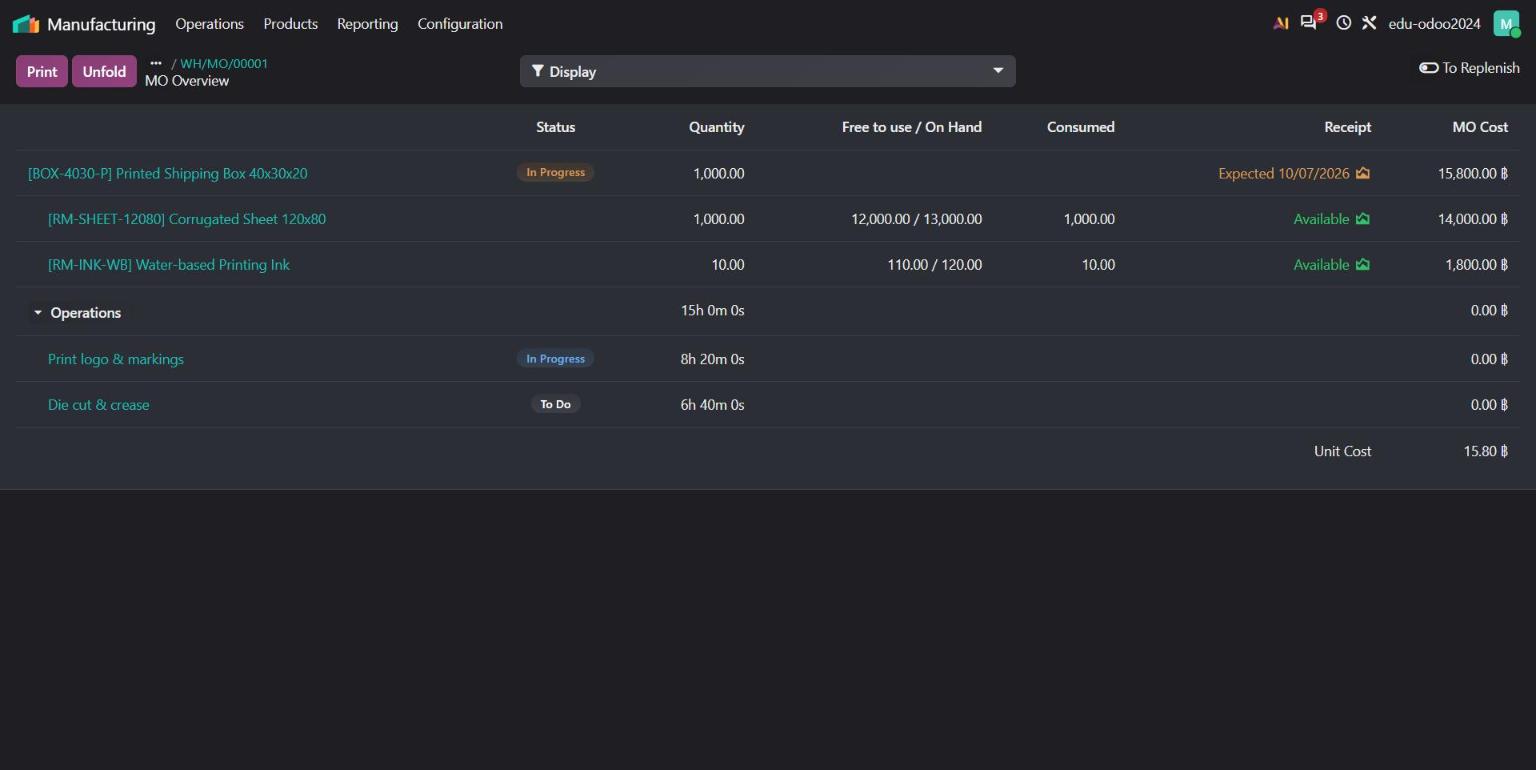Open the Products menu
This screenshot has width=1536, height=770.
pos(291,24)
